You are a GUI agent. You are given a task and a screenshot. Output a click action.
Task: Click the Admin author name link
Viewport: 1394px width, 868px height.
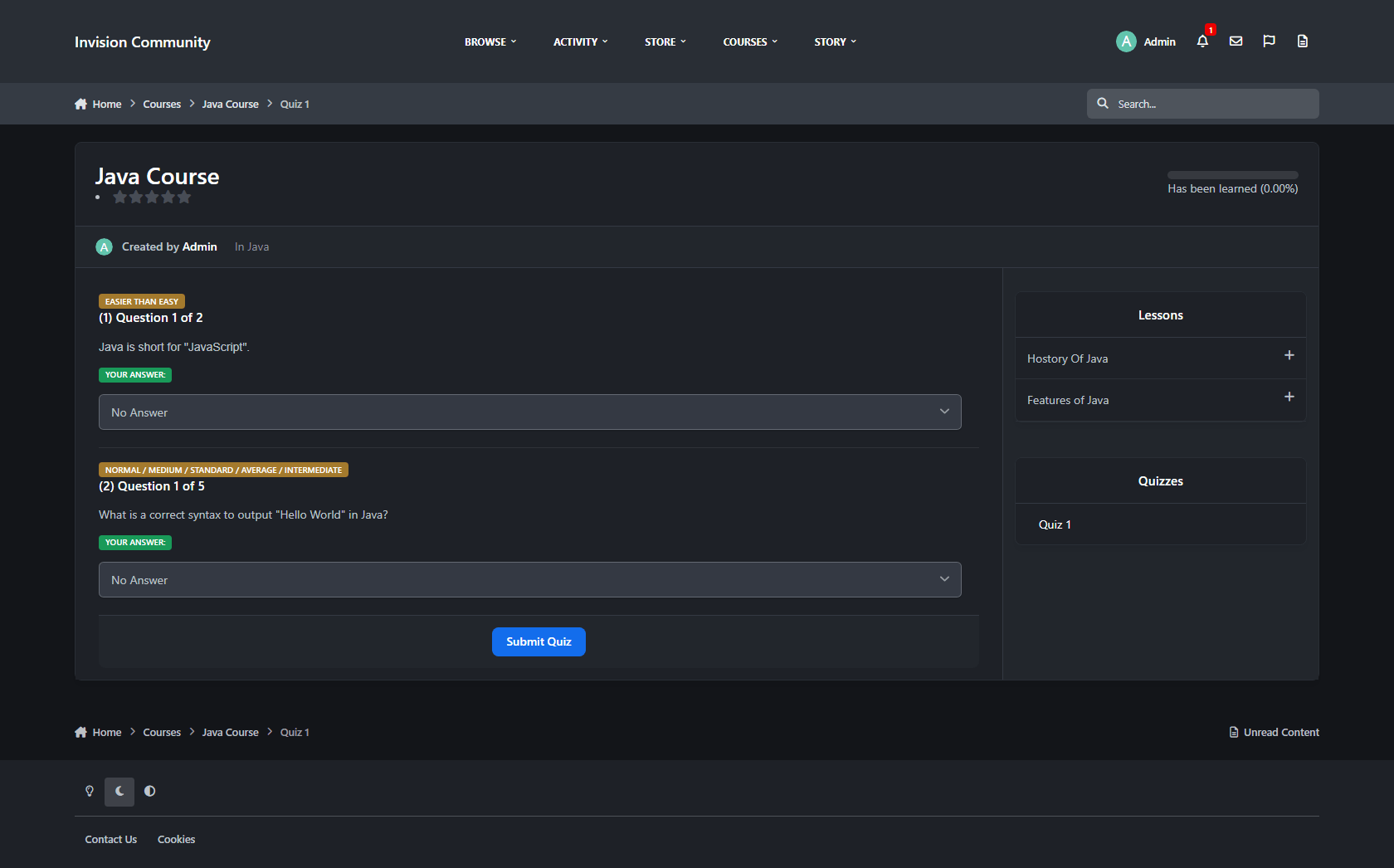[x=200, y=246]
